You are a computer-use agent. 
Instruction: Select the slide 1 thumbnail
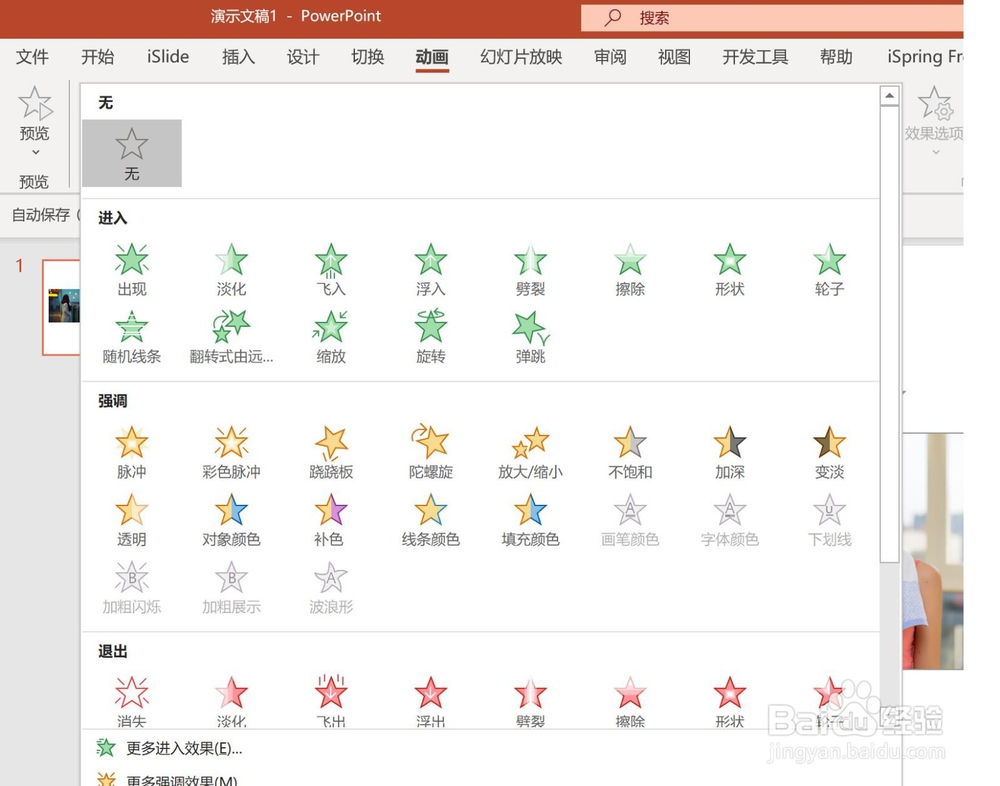(x=62, y=305)
